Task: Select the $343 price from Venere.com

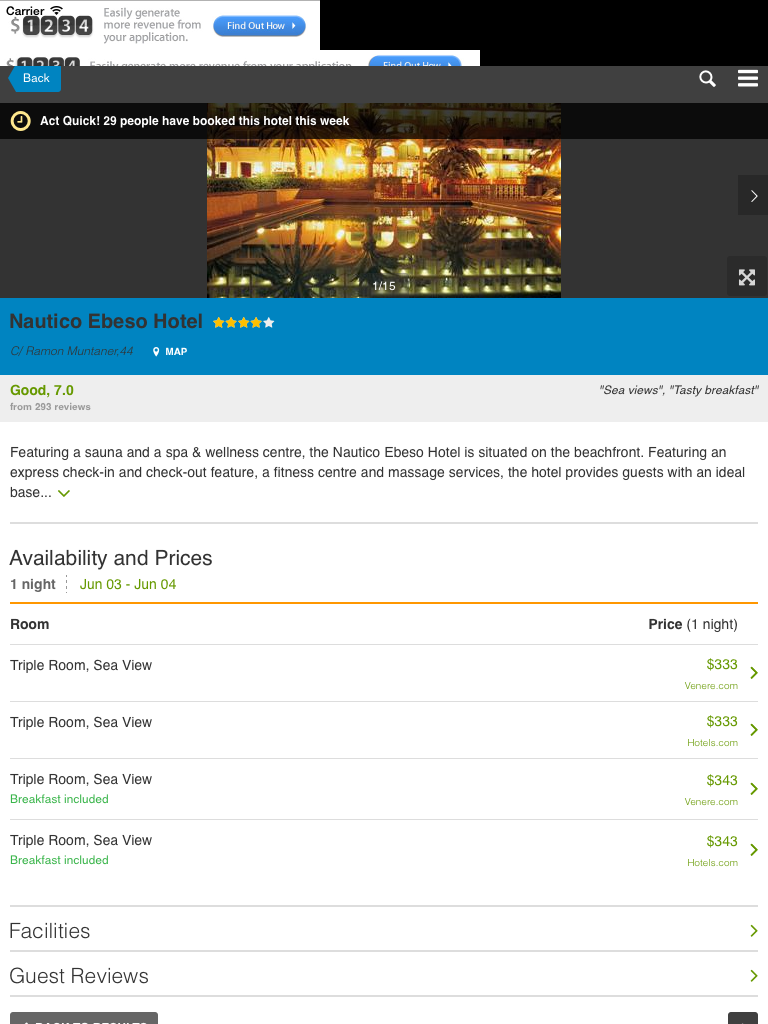Action: point(722,780)
